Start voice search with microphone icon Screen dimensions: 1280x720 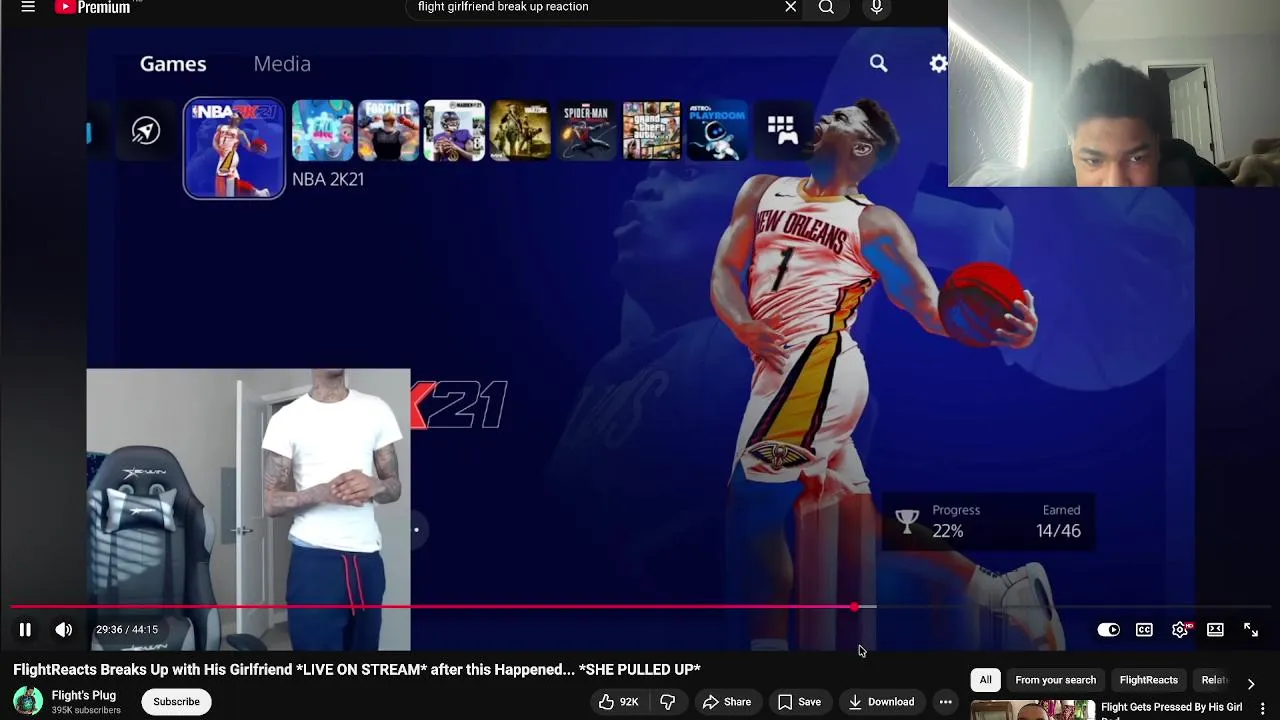point(876,7)
